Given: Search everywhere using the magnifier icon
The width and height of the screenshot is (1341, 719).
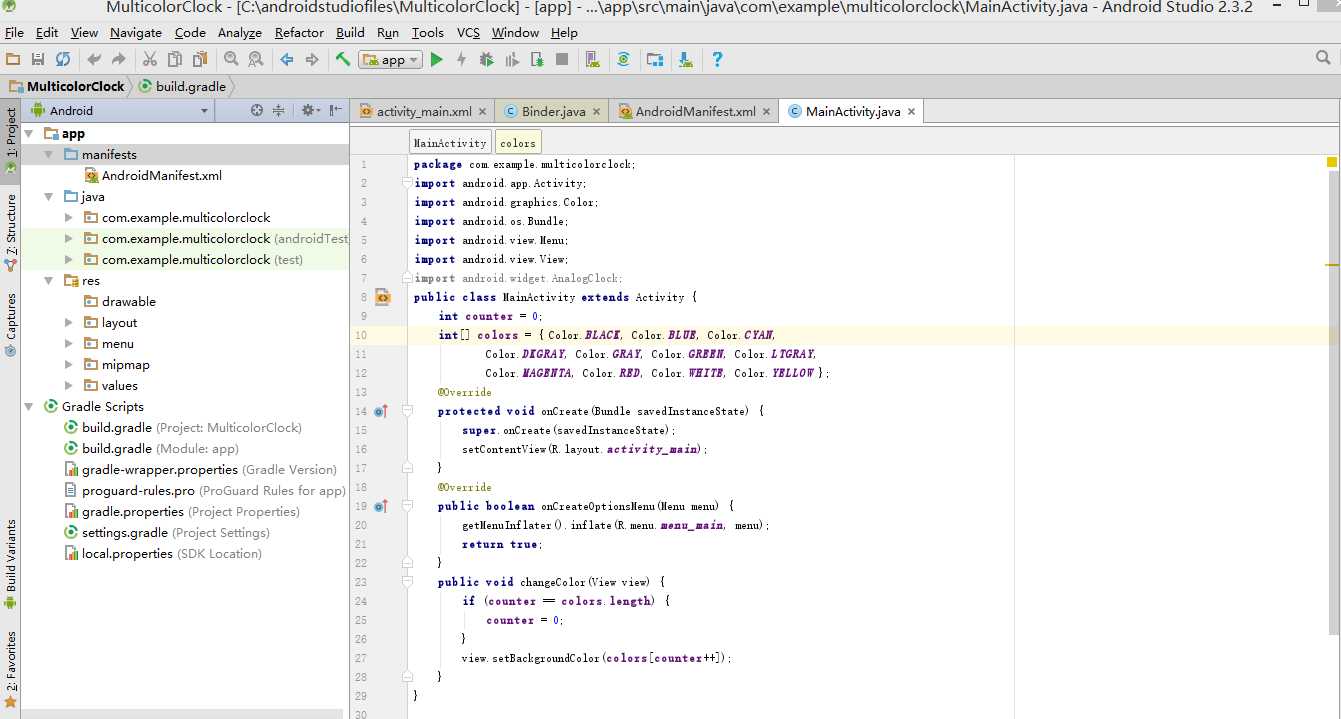Looking at the screenshot, I should pyautogui.click(x=1323, y=59).
